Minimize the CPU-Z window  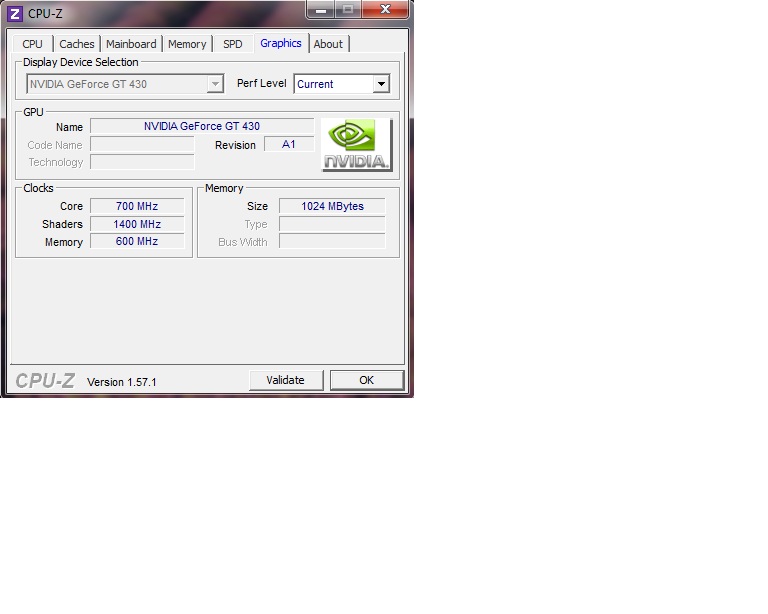(321, 9)
